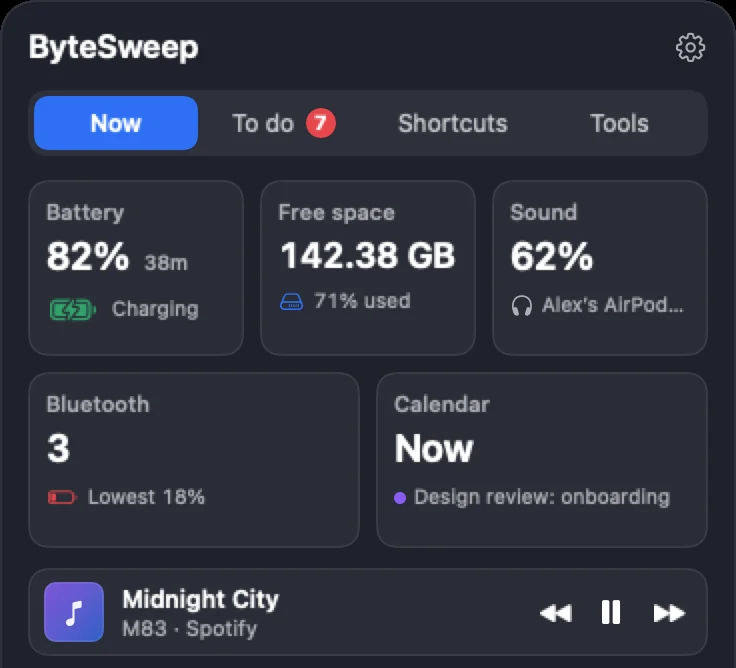736x668 pixels.
Task: Click the headphones icon in Sound card
Action: click(521, 306)
